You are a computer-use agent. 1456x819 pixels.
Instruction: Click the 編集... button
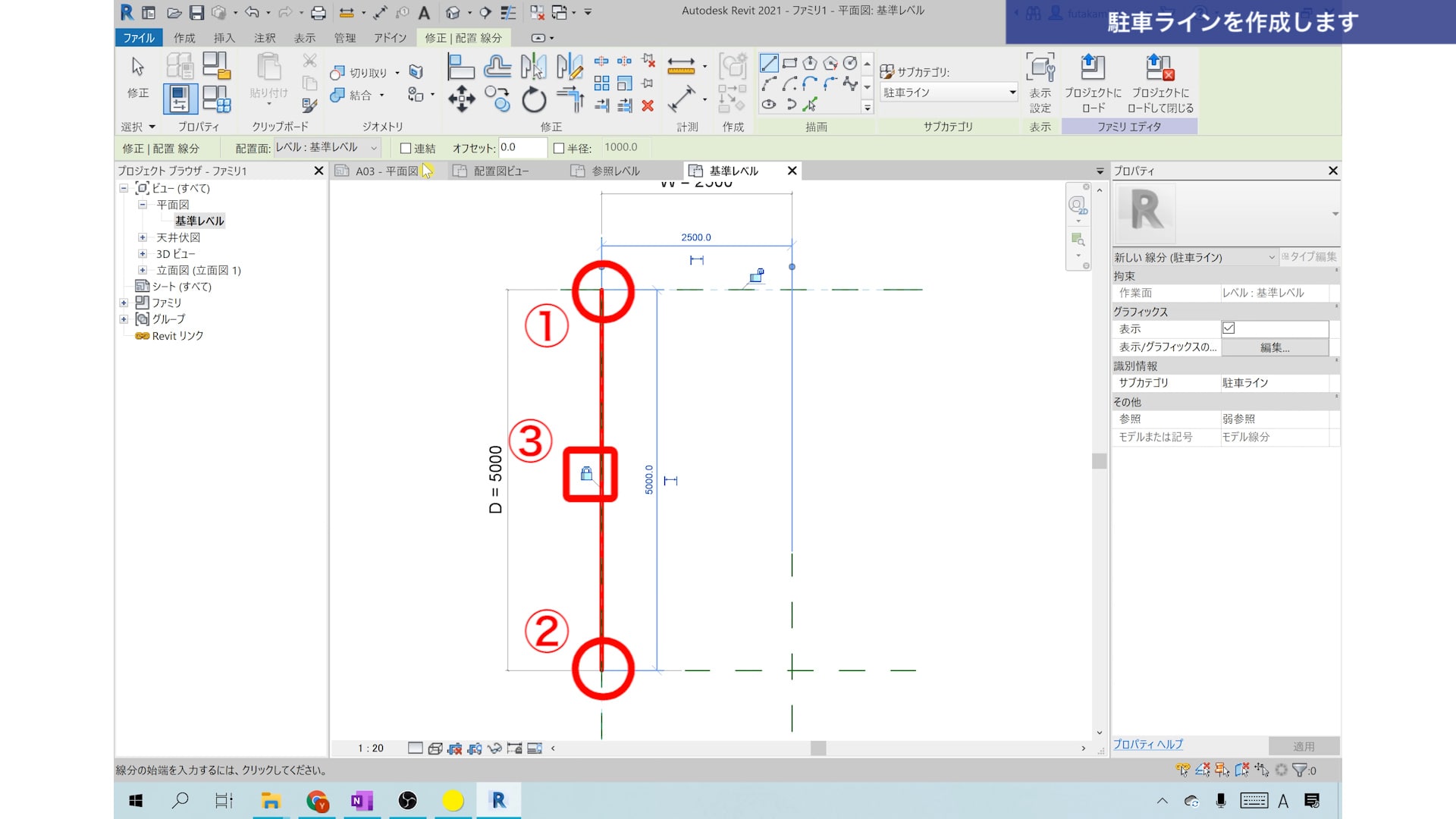1274,347
